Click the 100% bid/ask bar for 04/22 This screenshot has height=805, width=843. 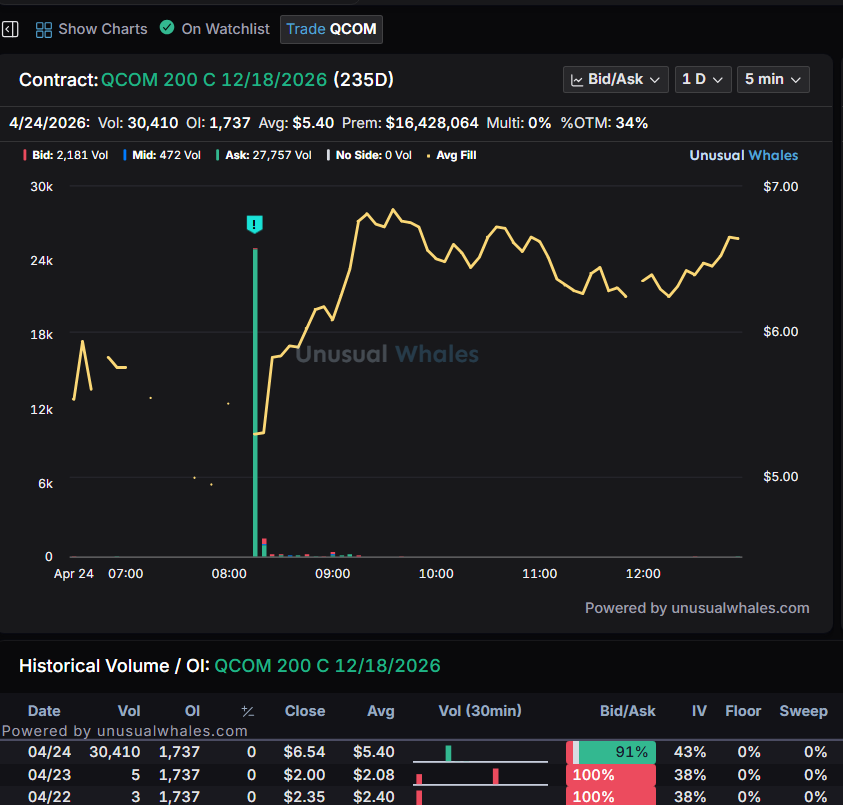coord(611,796)
